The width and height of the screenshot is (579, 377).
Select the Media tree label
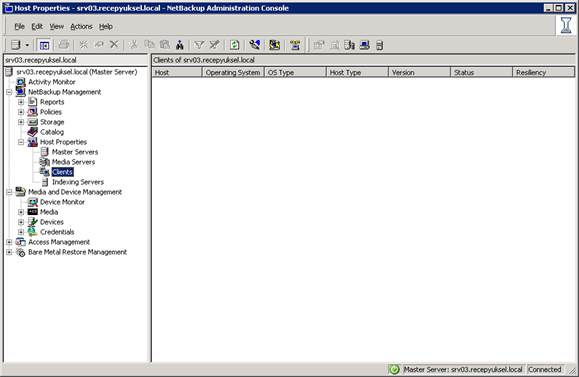[49, 212]
